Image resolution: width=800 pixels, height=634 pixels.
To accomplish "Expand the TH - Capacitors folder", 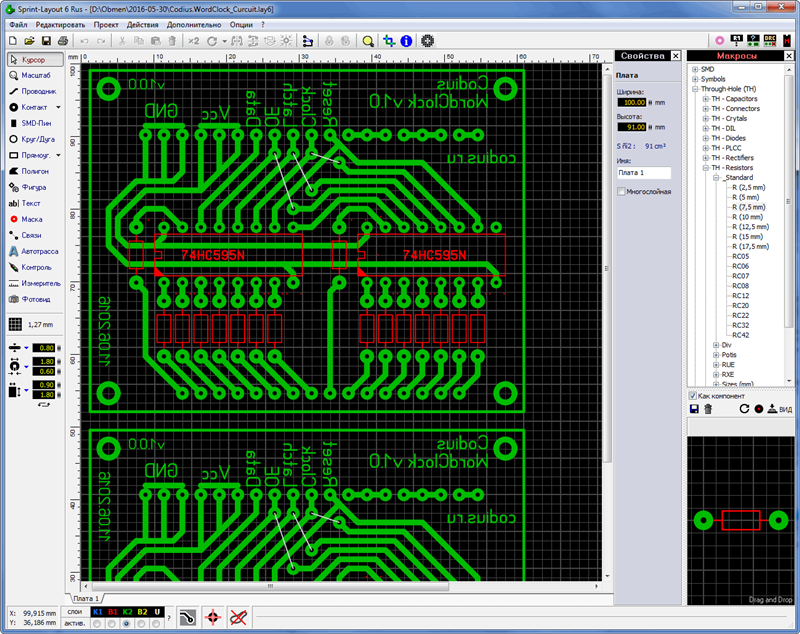I will tap(705, 99).
